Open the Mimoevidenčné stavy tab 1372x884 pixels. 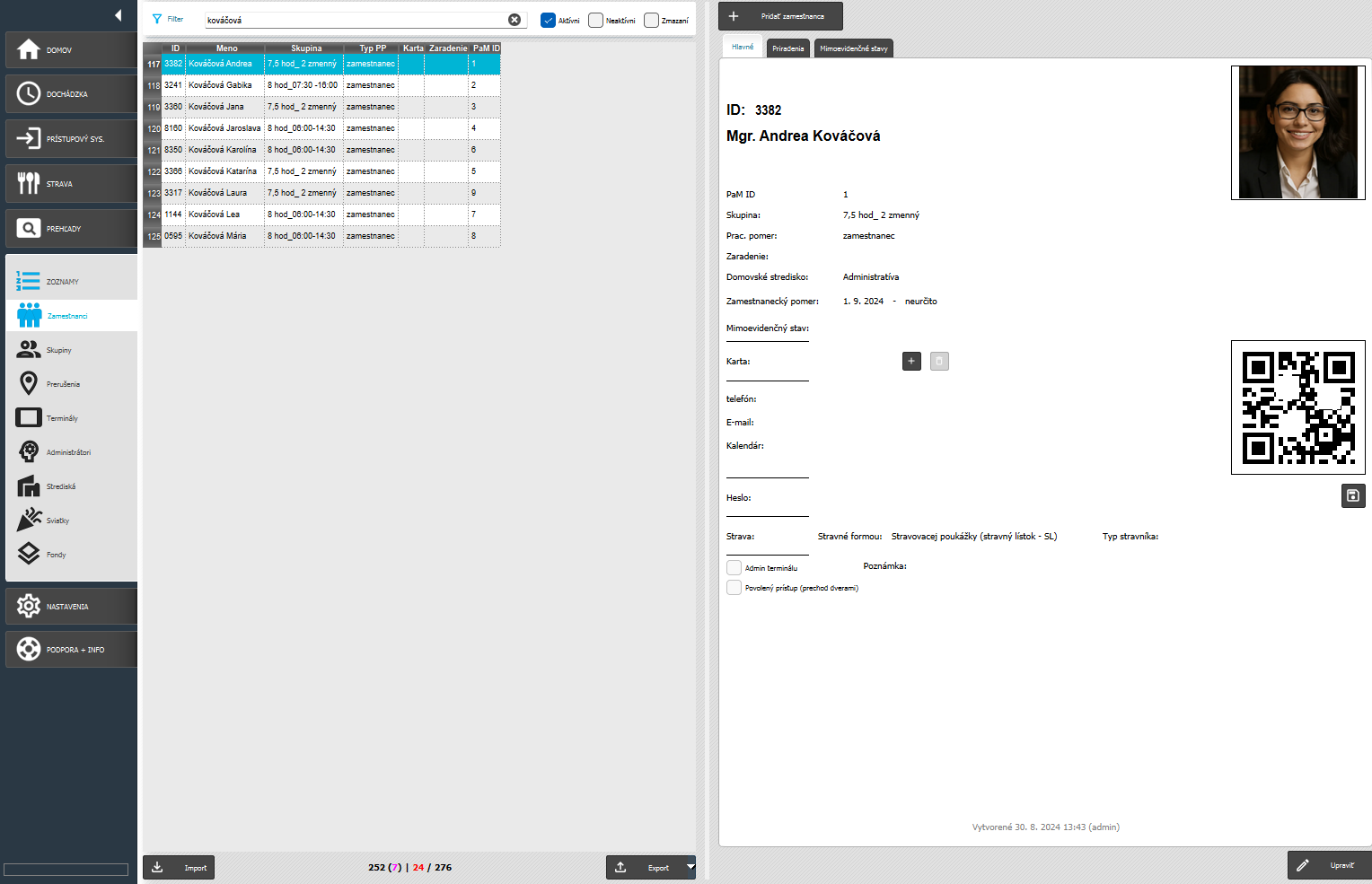pos(853,48)
